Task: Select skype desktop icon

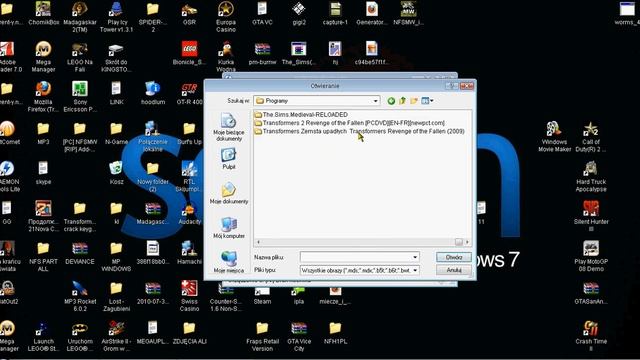Action: [43, 173]
